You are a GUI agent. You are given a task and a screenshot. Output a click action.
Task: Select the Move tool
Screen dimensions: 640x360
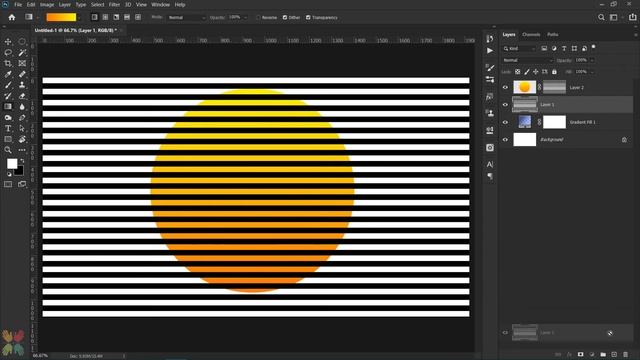point(8,42)
